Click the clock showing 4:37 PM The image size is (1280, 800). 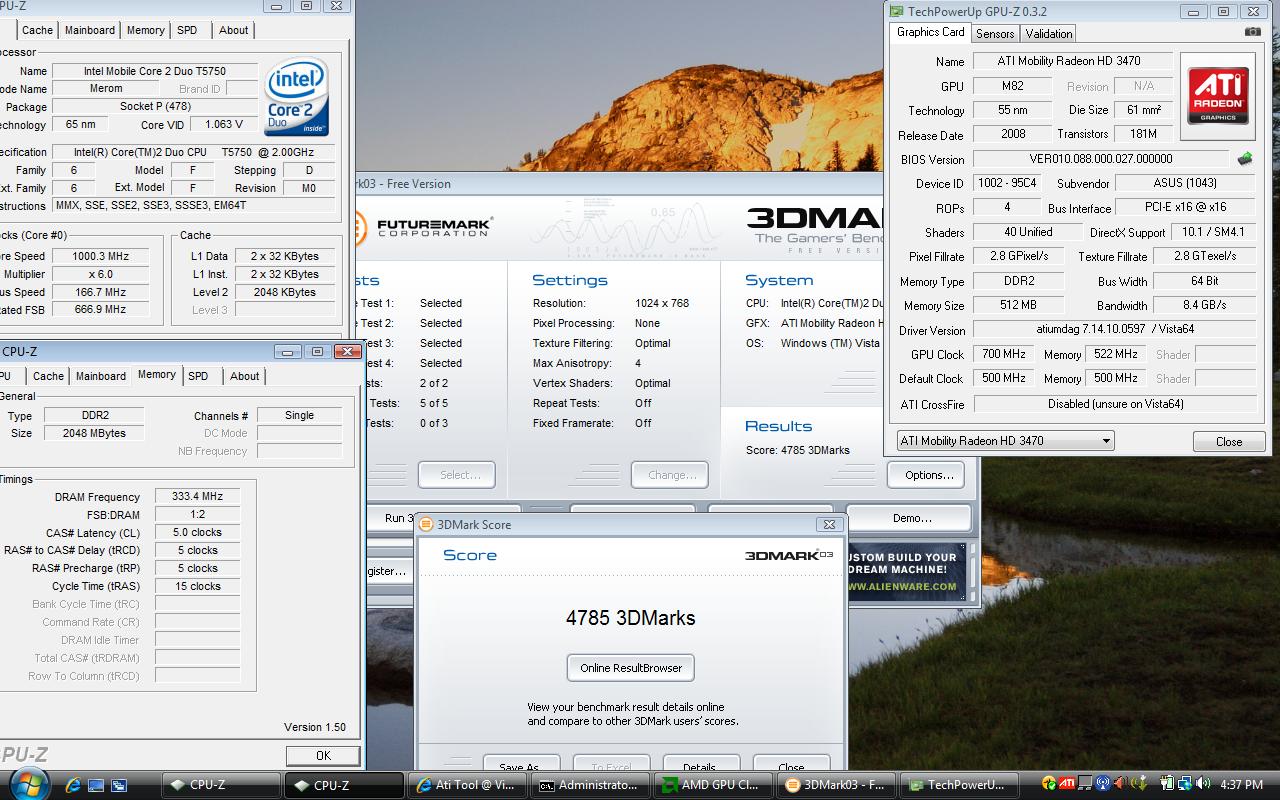pyautogui.click(x=1242, y=785)
